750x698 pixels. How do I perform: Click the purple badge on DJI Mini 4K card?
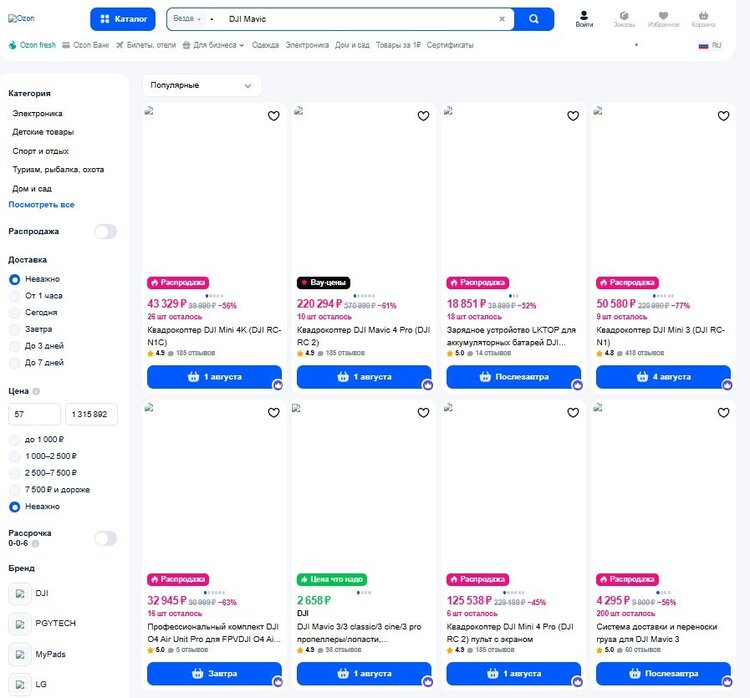coord(278,385)
